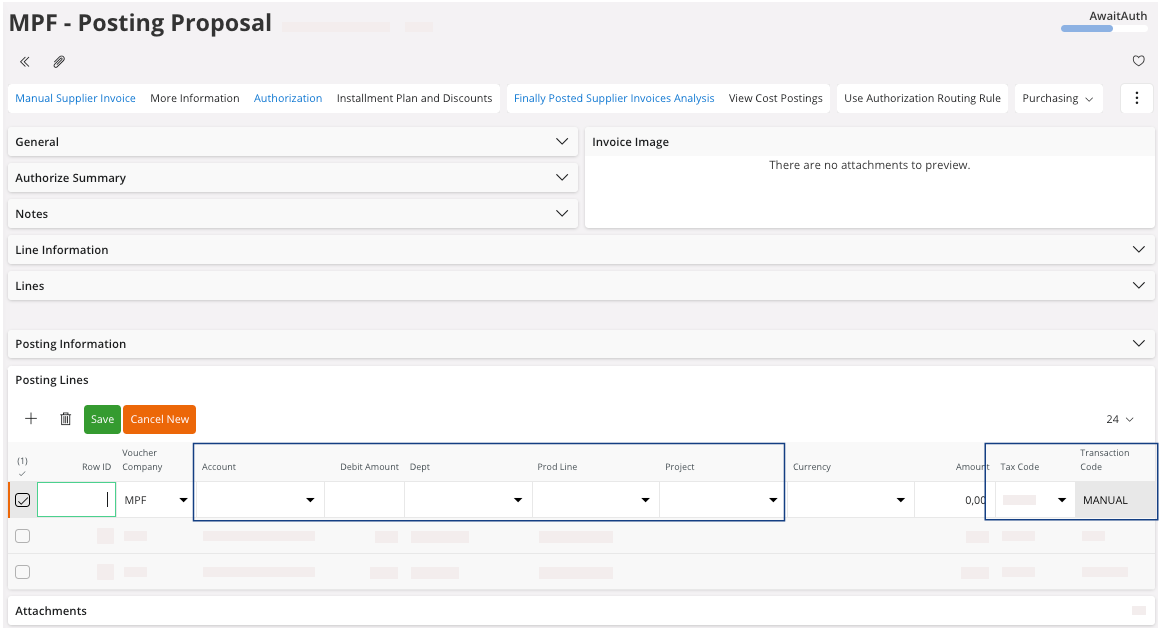Switch to the Authorization tab

pos(288,98)
